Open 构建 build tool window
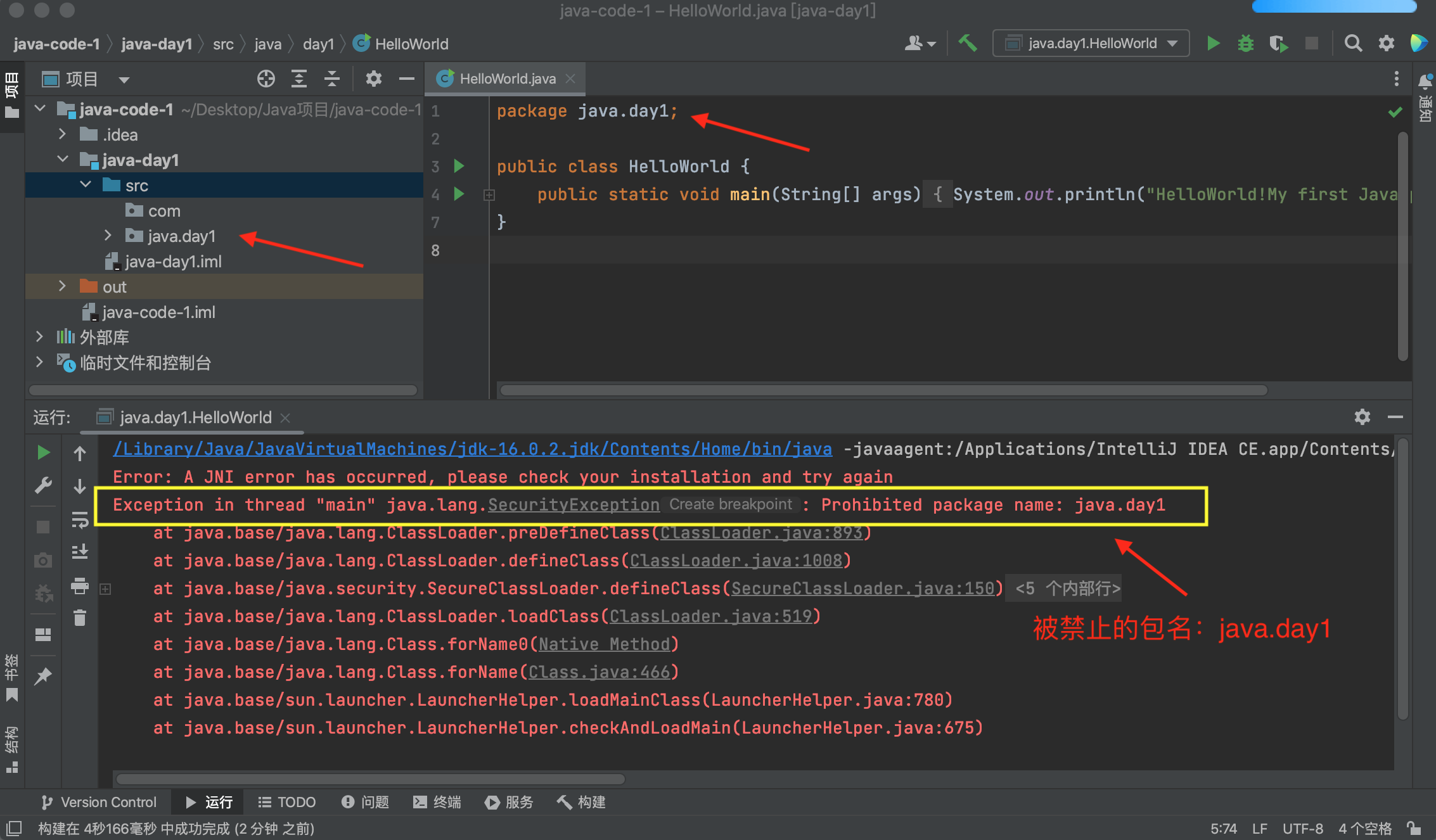 [581, 802]
